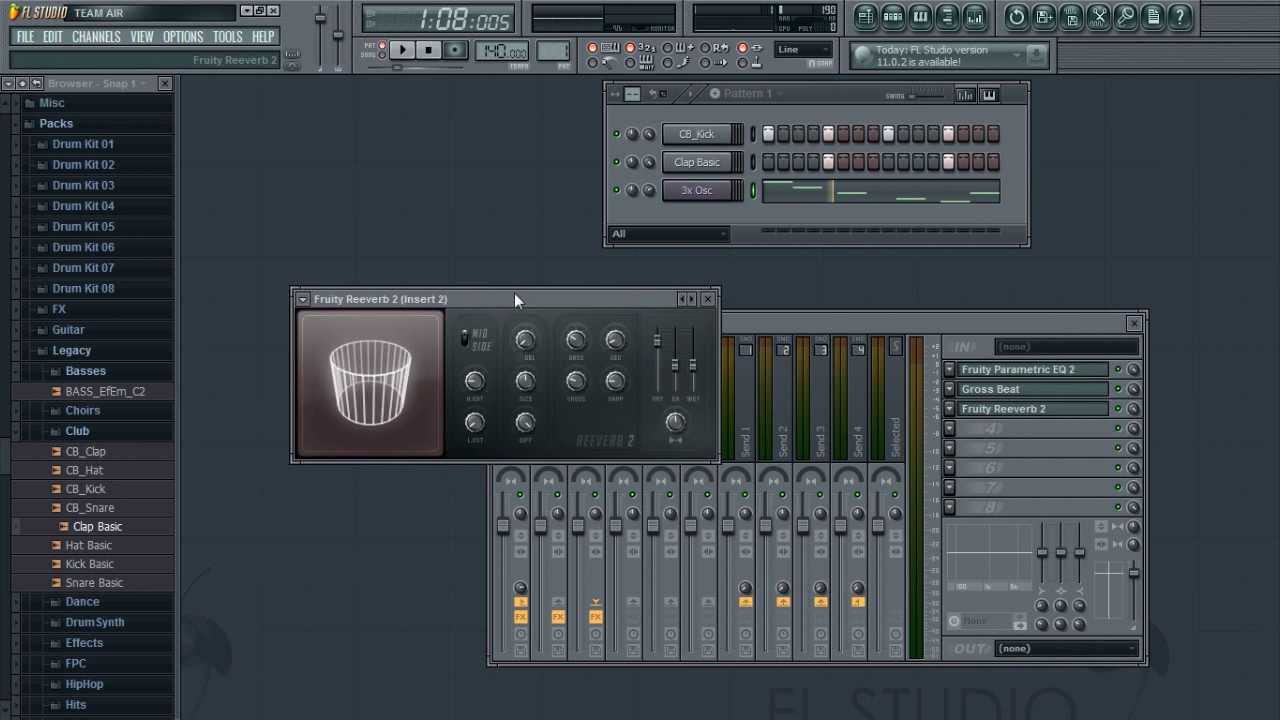Toggle mute LED for Clap Basic channel
1280x720 pixels.
point(616,162)
